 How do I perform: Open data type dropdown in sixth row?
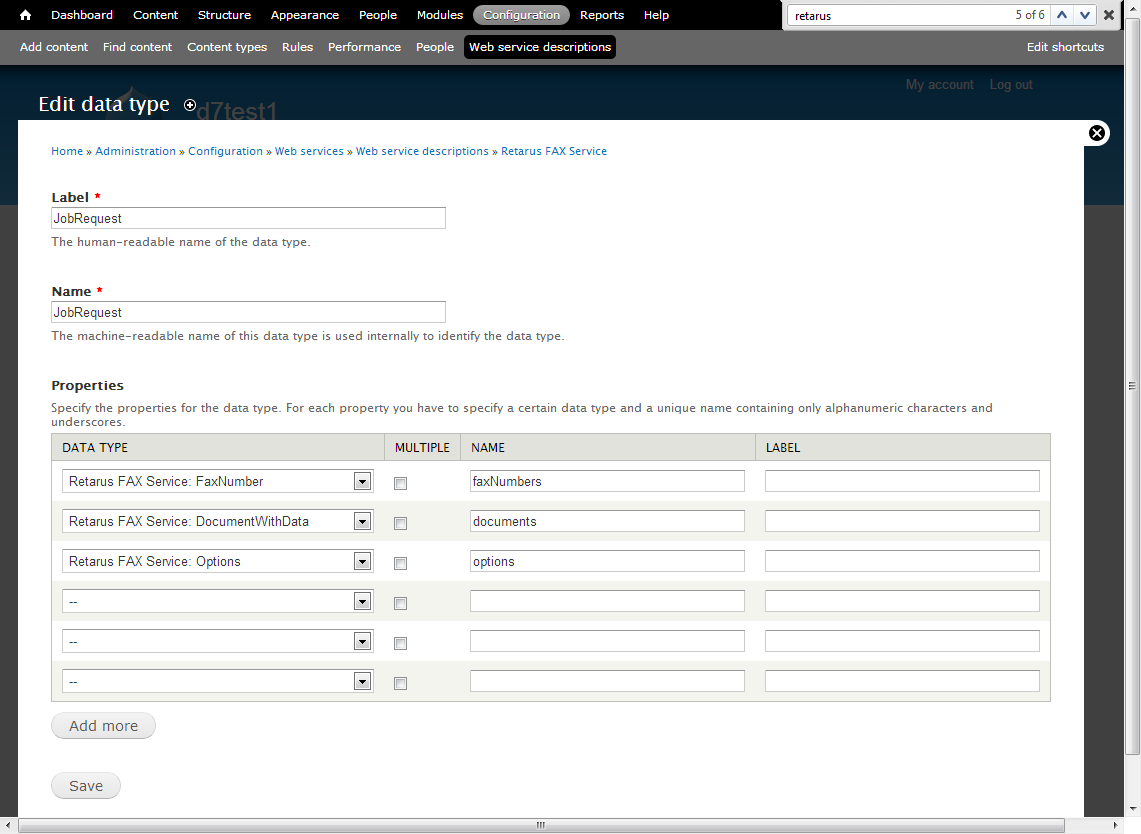[218, 681]
